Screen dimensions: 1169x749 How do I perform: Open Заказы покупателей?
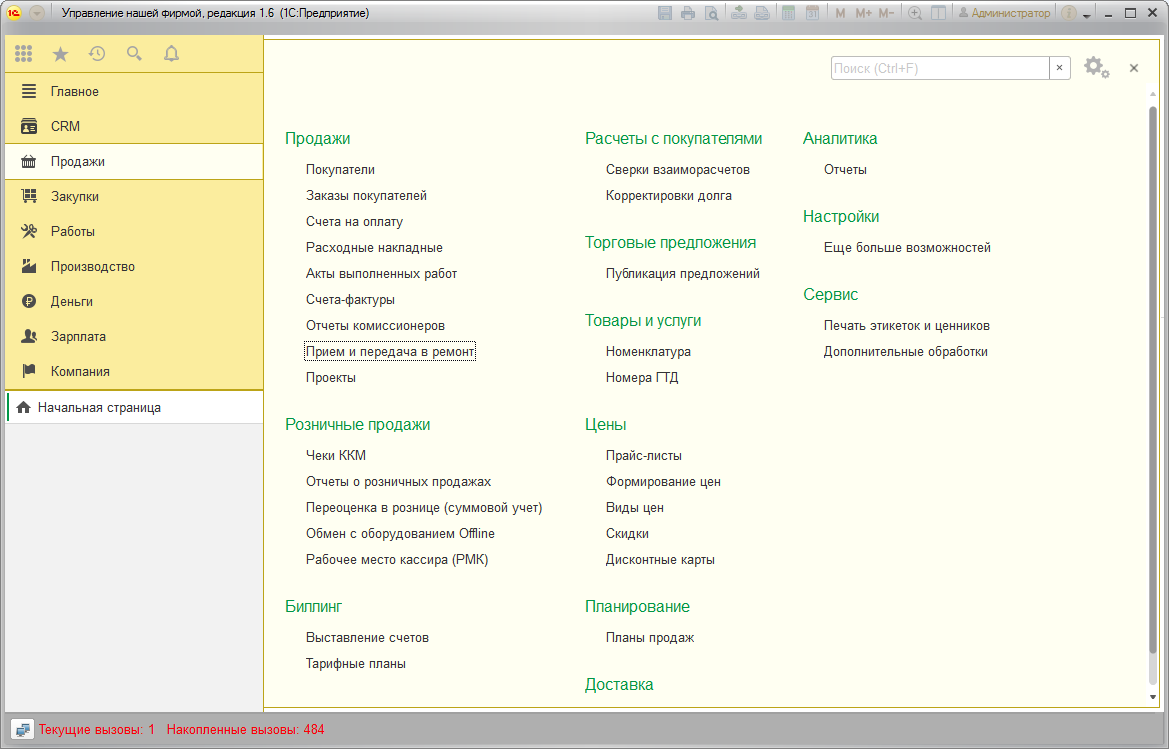pos(366,195)
